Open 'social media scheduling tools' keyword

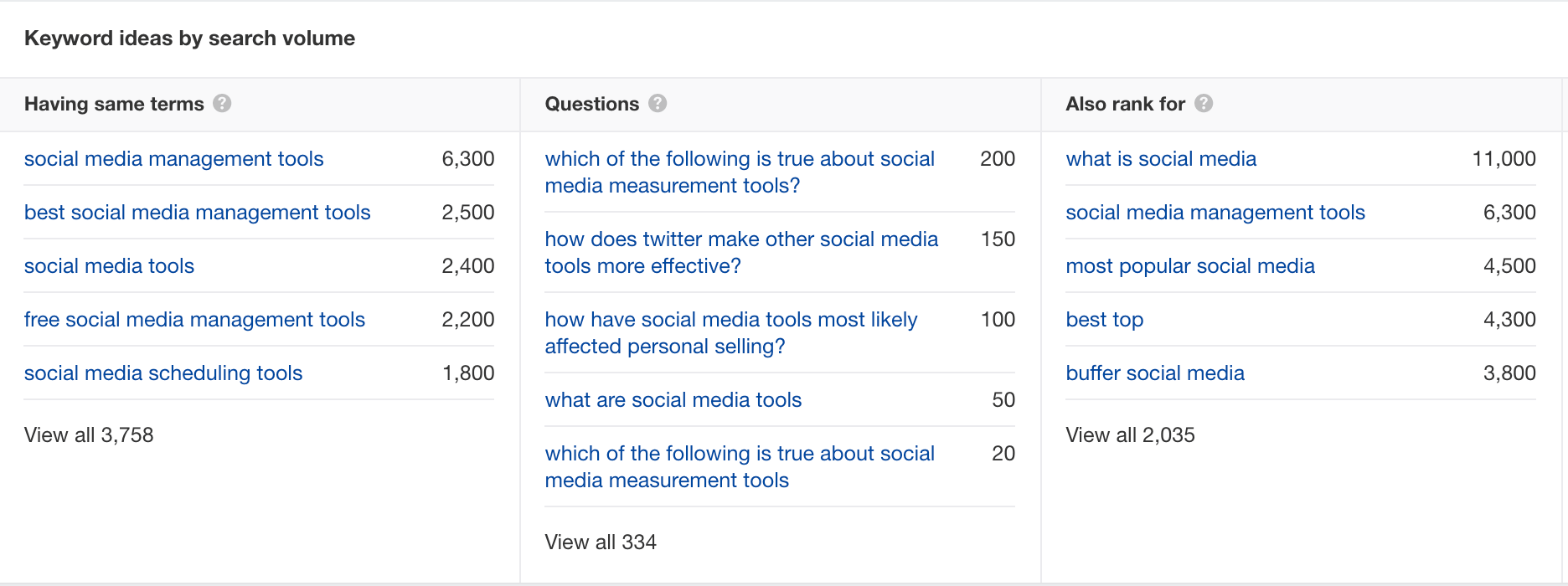coord(163,373)
